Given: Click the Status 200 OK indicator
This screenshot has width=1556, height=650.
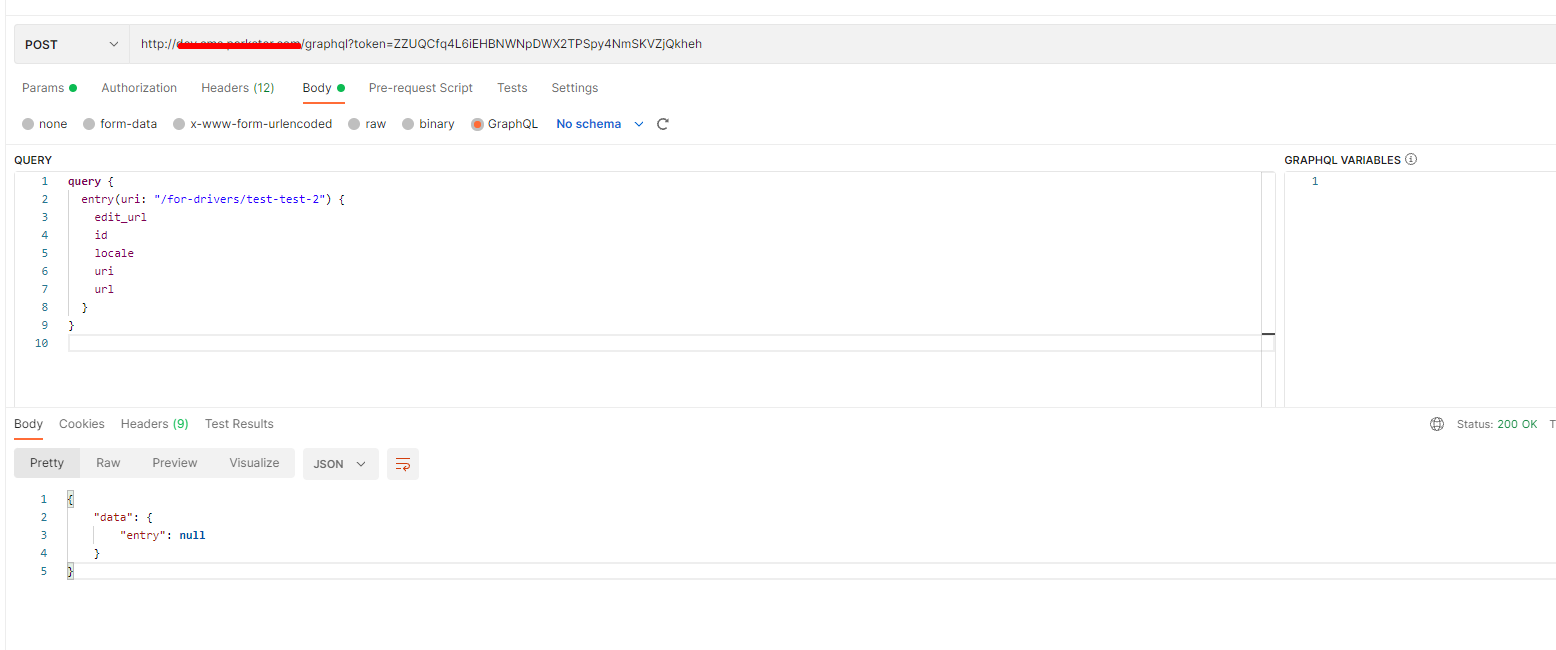Looking at the screenshot, I should (x=1498, y=424).
